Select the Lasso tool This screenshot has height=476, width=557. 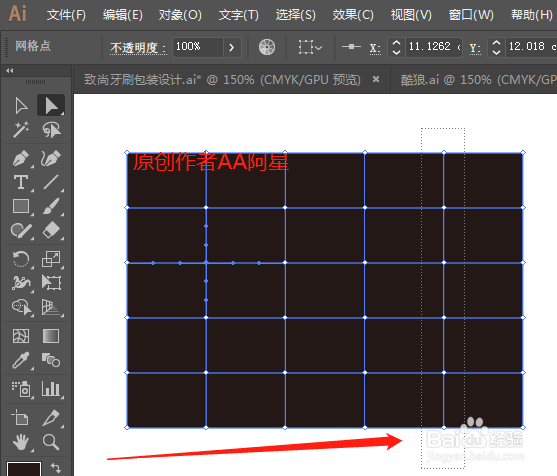(x=51, y=130)
